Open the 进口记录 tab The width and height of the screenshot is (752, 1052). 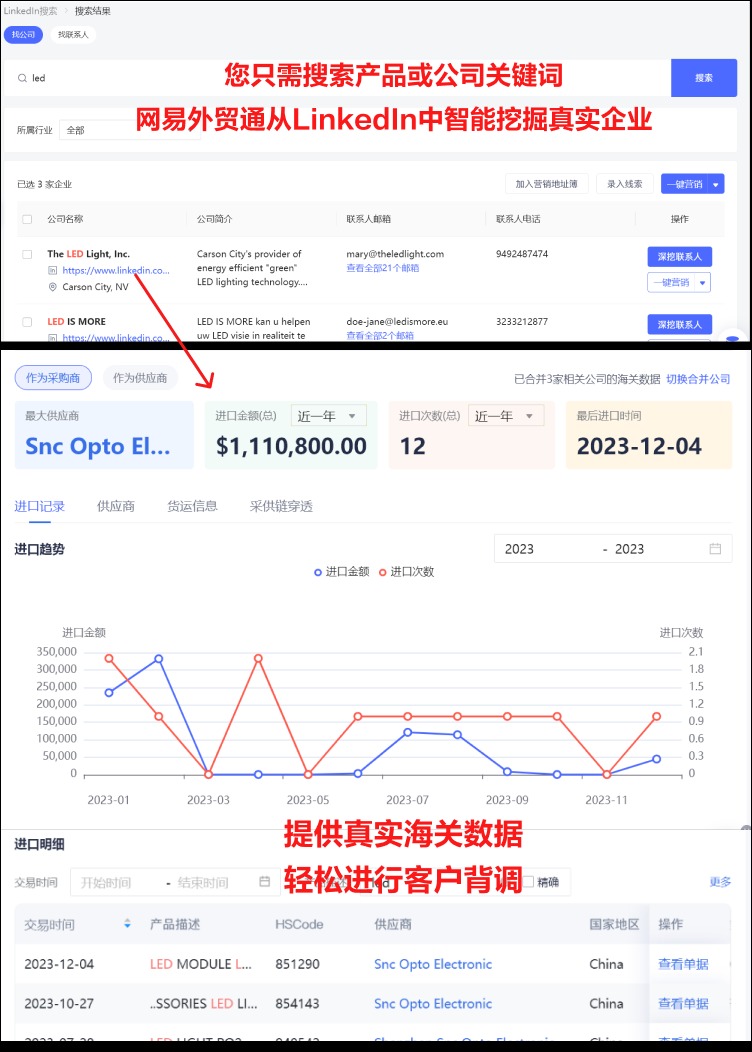40,507
